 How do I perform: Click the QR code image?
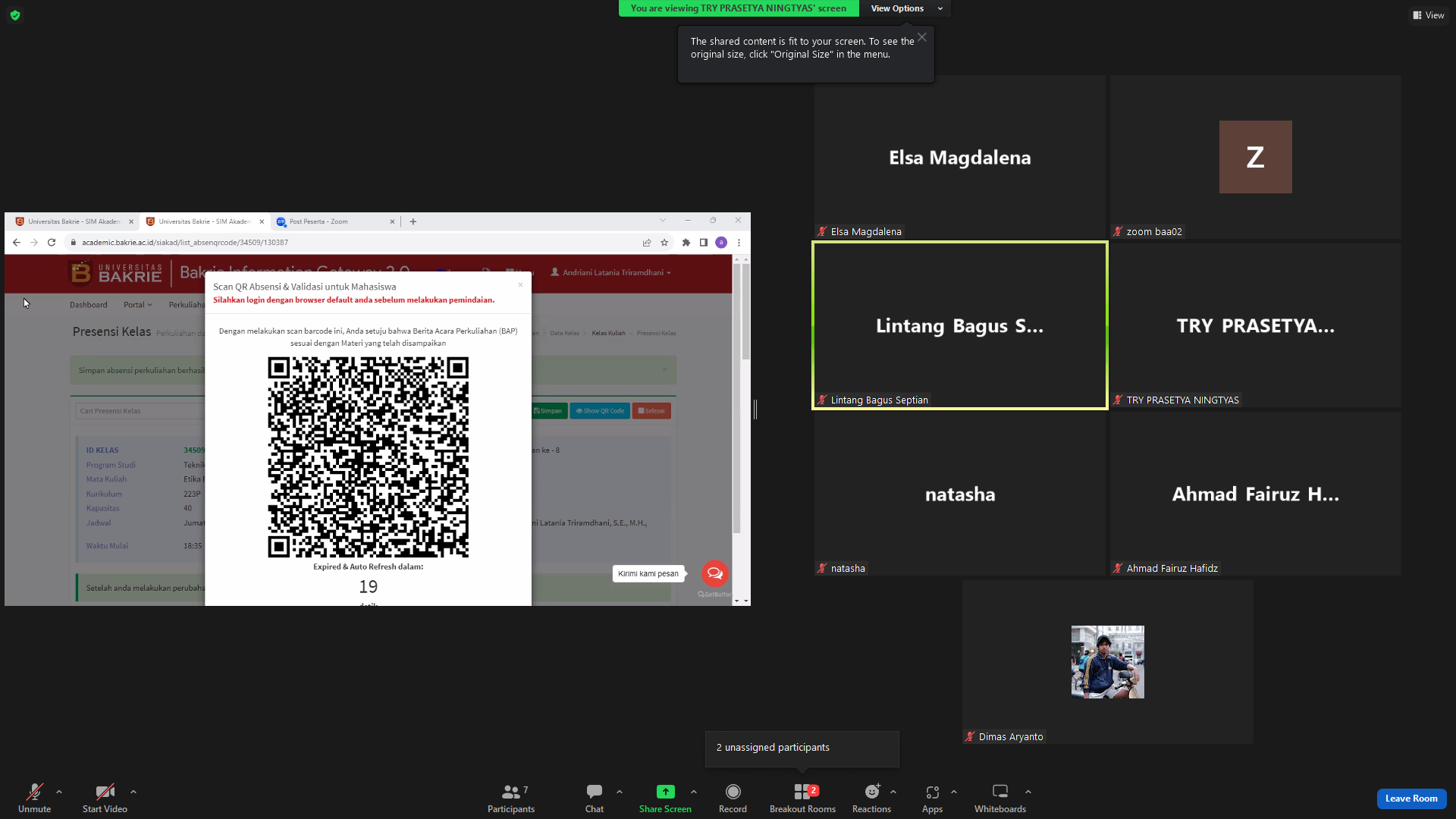coord(368,457)
